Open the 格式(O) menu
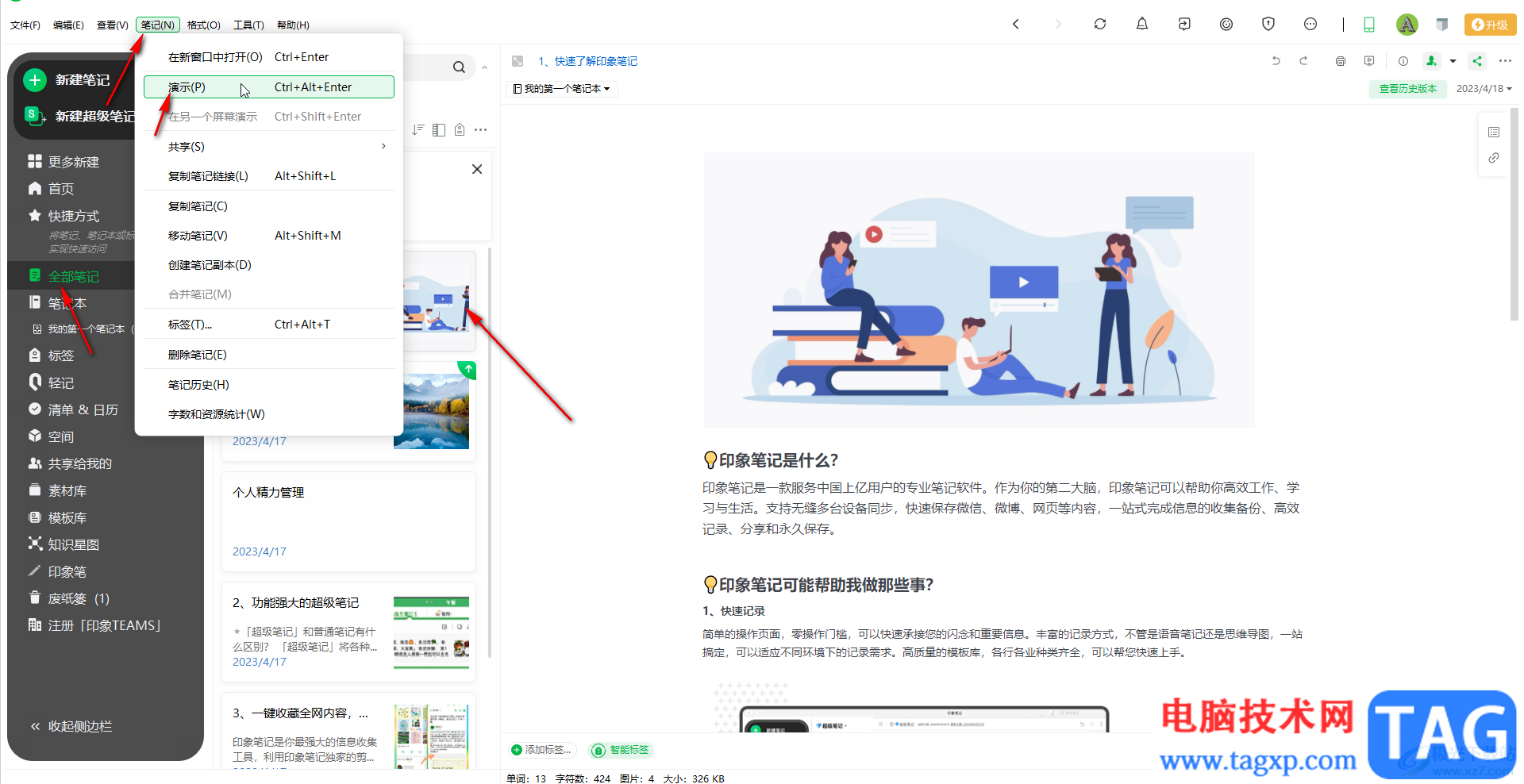The width and height of the screenshot is (1524, 784). pyautogui.click(x=204, y=25)
